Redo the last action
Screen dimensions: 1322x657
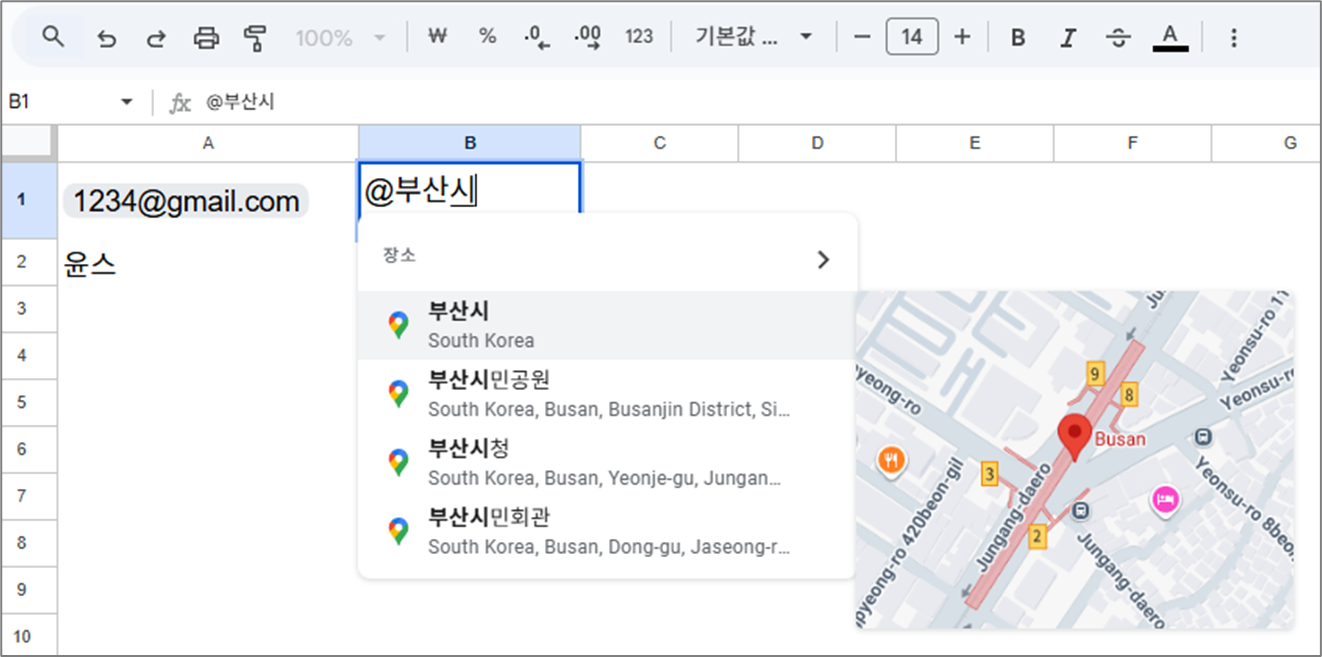click(156, 38)
